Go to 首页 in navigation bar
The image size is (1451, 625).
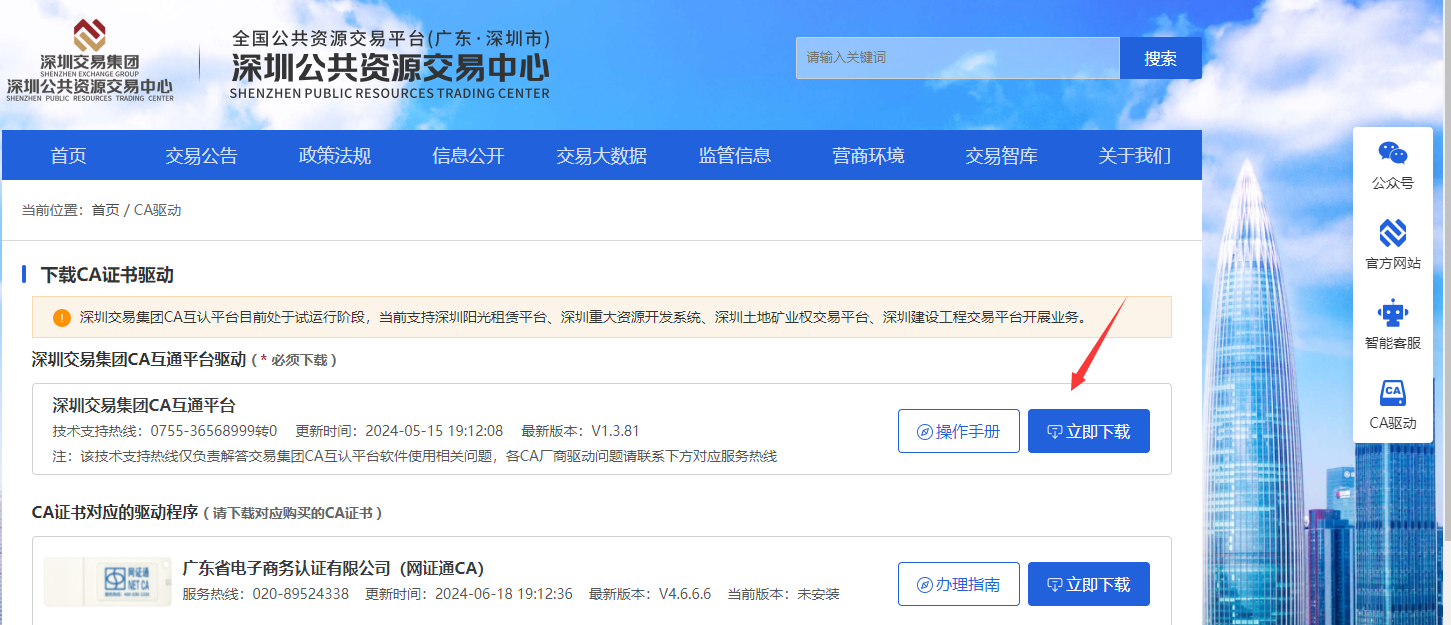coord(69,155)
